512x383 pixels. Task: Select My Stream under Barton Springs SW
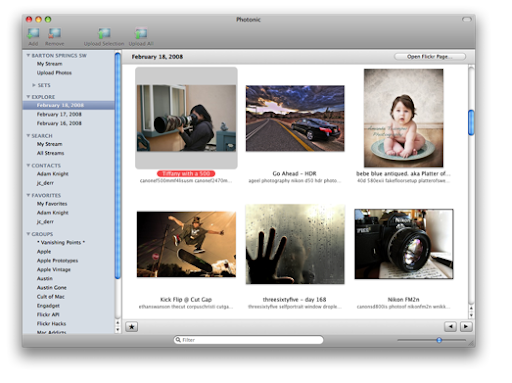click(50, 64)
